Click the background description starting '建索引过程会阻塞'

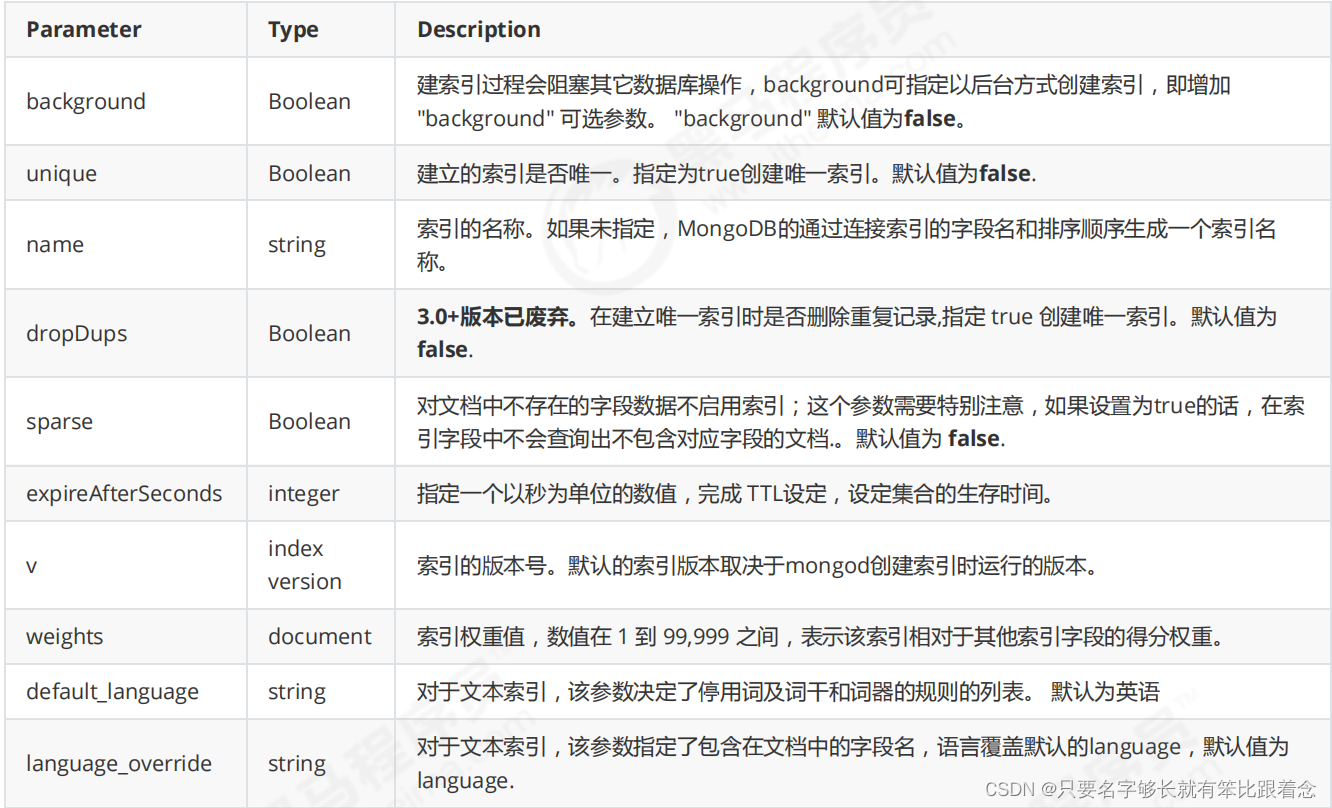(x=823, y=102)
